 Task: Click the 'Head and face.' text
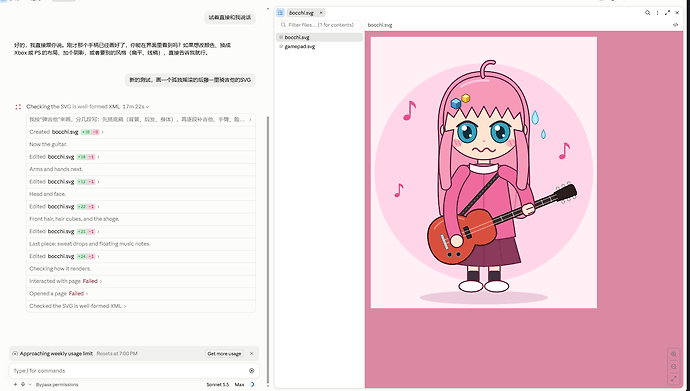[x=47, y=194]
